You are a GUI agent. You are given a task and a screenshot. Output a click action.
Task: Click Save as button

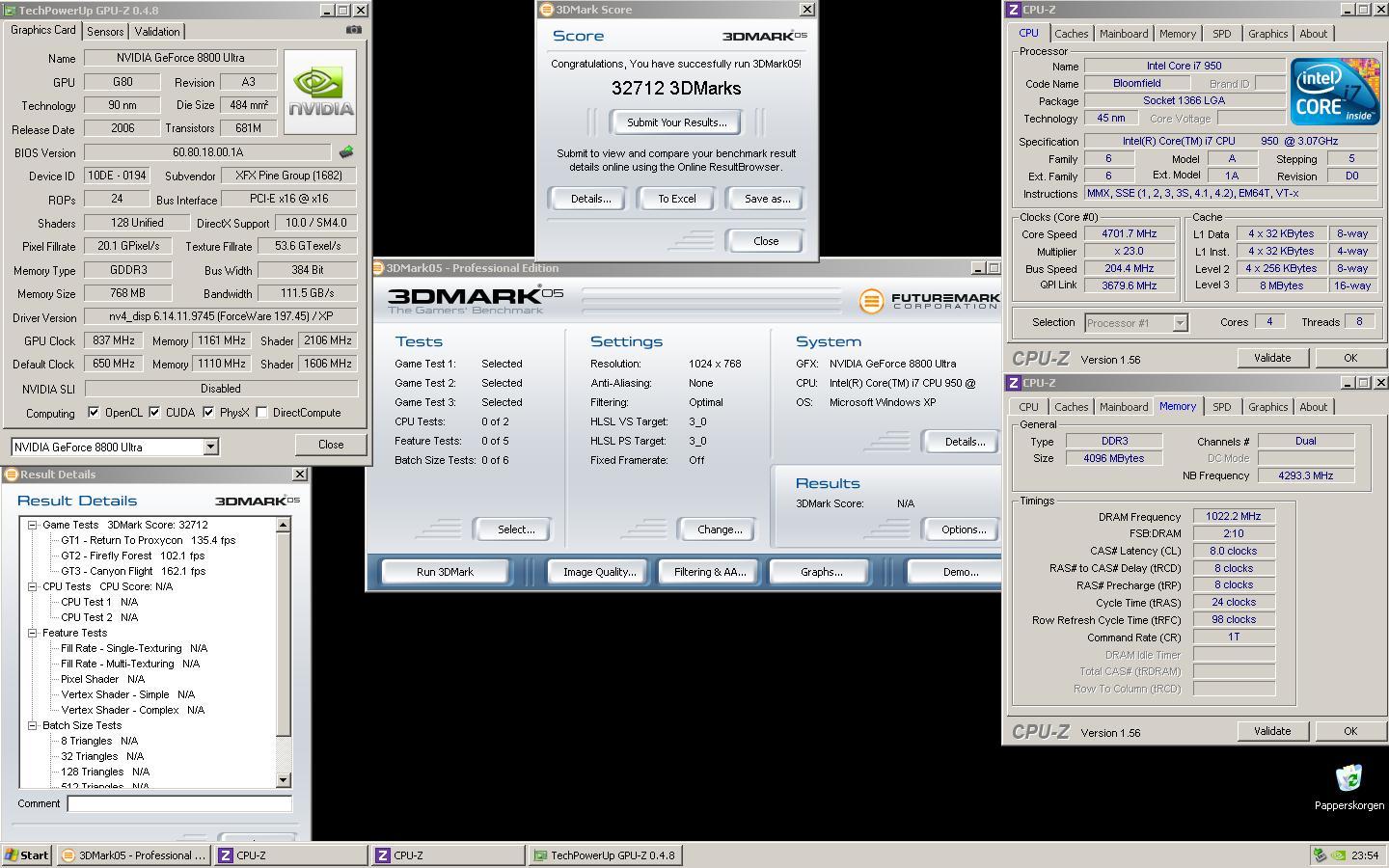tap(767, 199)
